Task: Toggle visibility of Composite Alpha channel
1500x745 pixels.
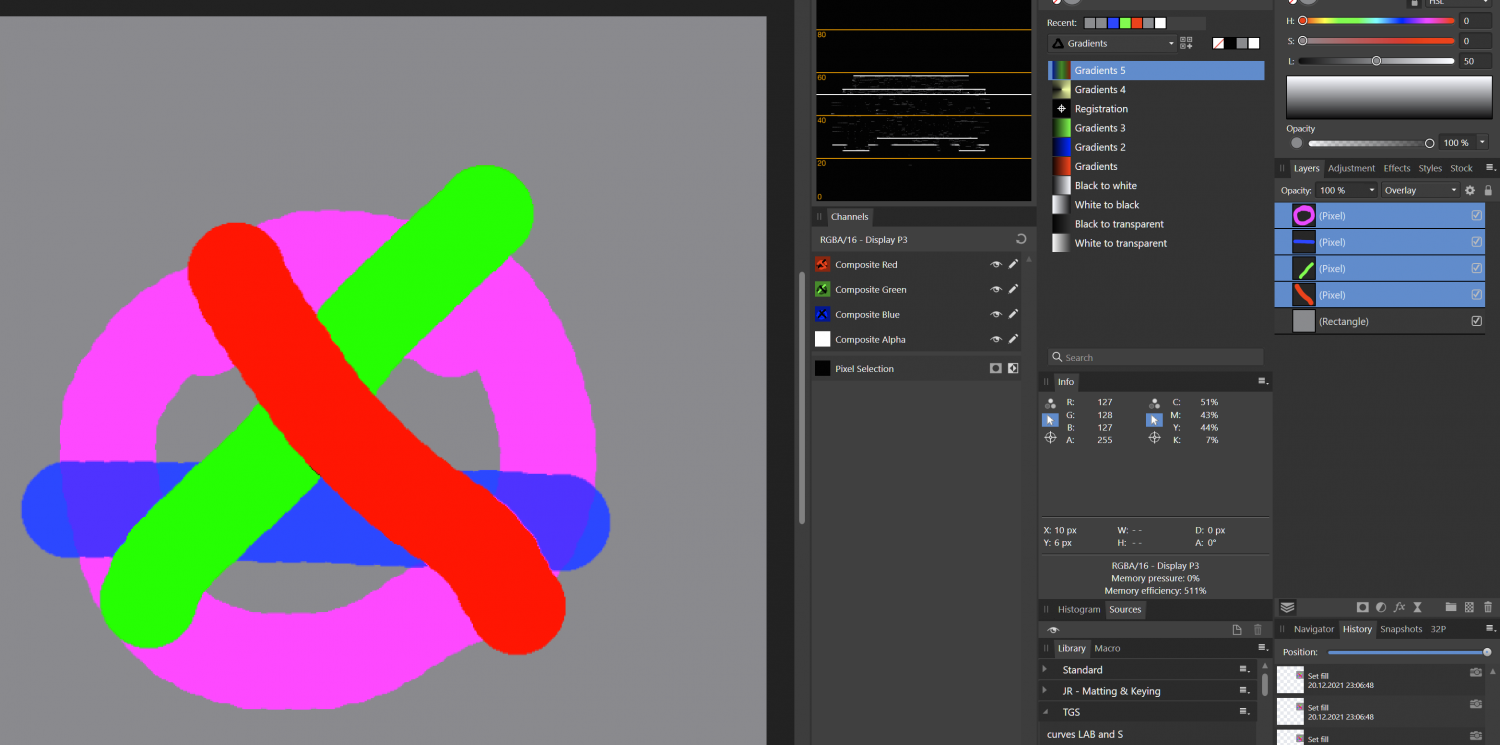Action: point(996,340)
